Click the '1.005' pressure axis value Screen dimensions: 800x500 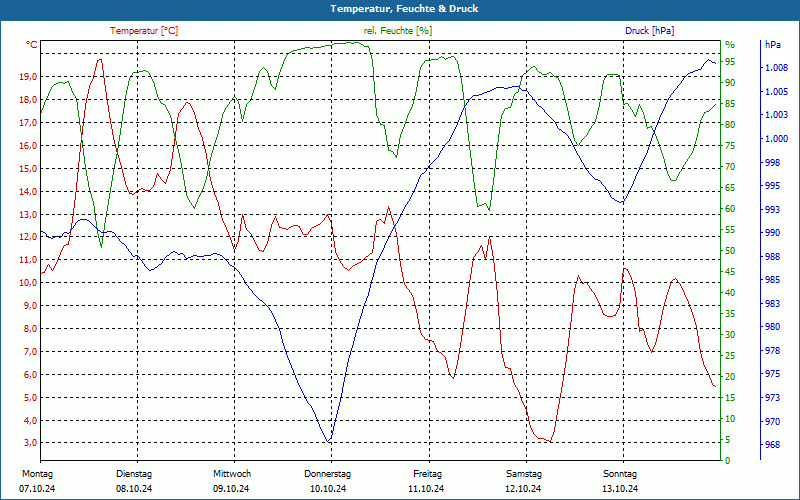click(x=775, y=91)
